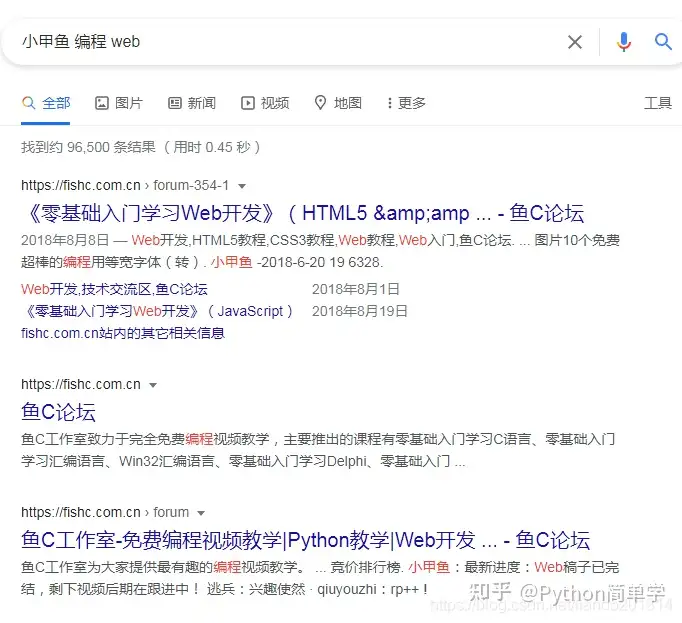Expand arrow next to forum-354-1 URL

pyautogui.click(x=242, y=186)
